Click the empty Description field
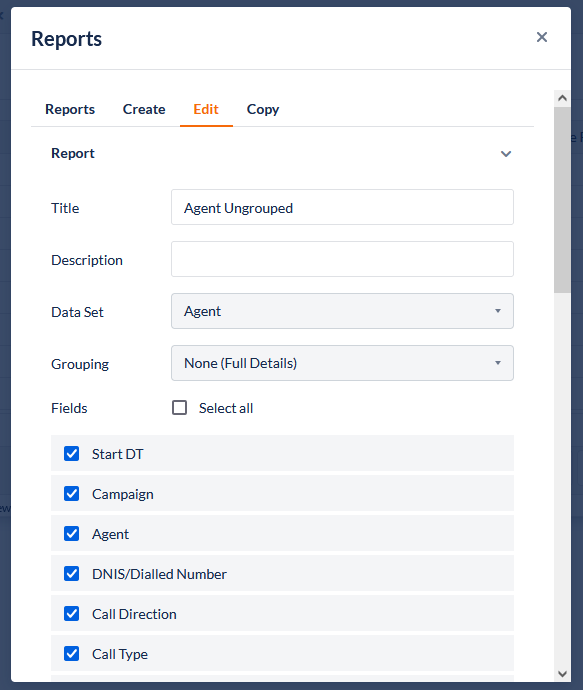The image size is (583, 690). click(342, 259)
